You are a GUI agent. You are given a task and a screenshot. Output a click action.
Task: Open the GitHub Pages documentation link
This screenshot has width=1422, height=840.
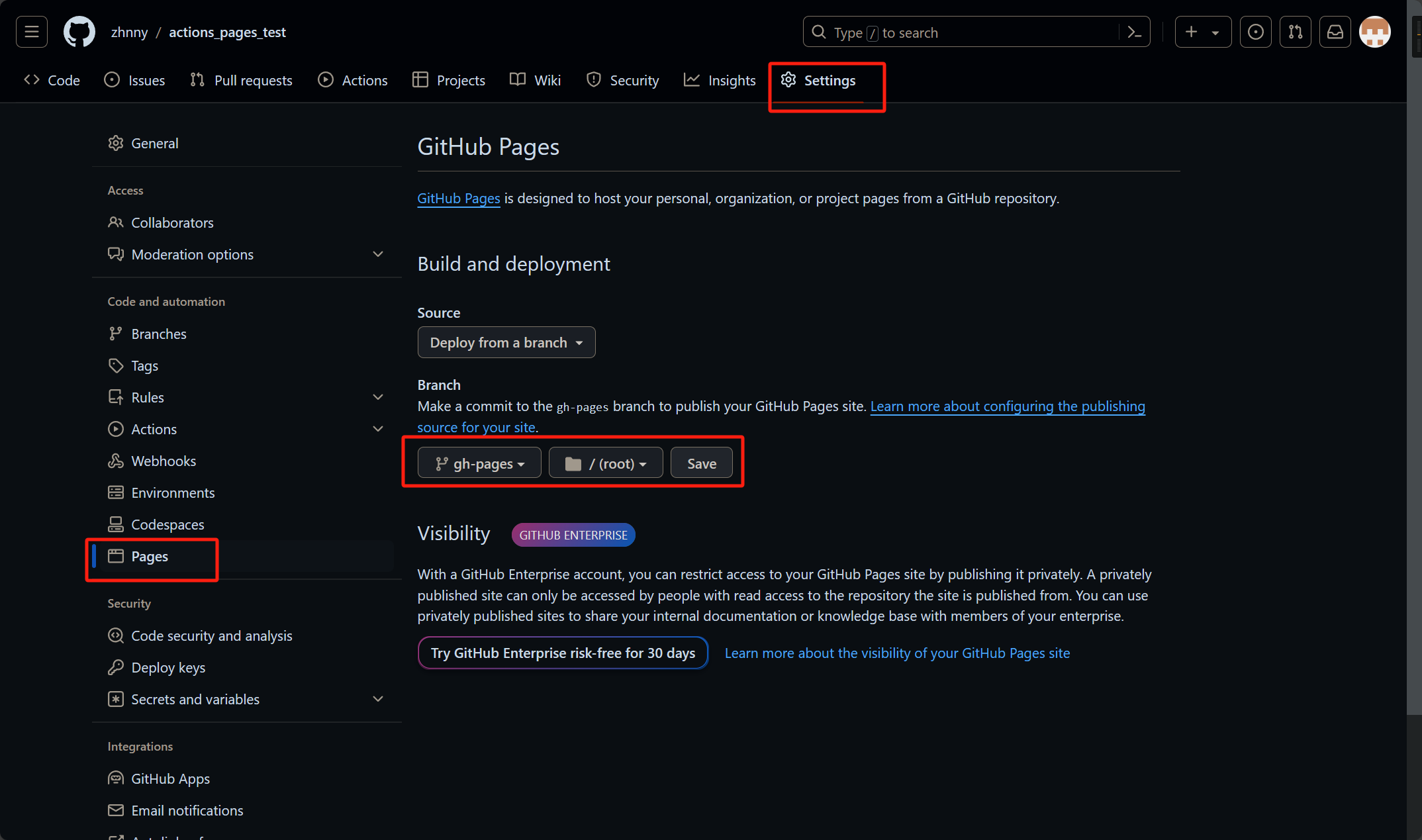tap(458, 198)
